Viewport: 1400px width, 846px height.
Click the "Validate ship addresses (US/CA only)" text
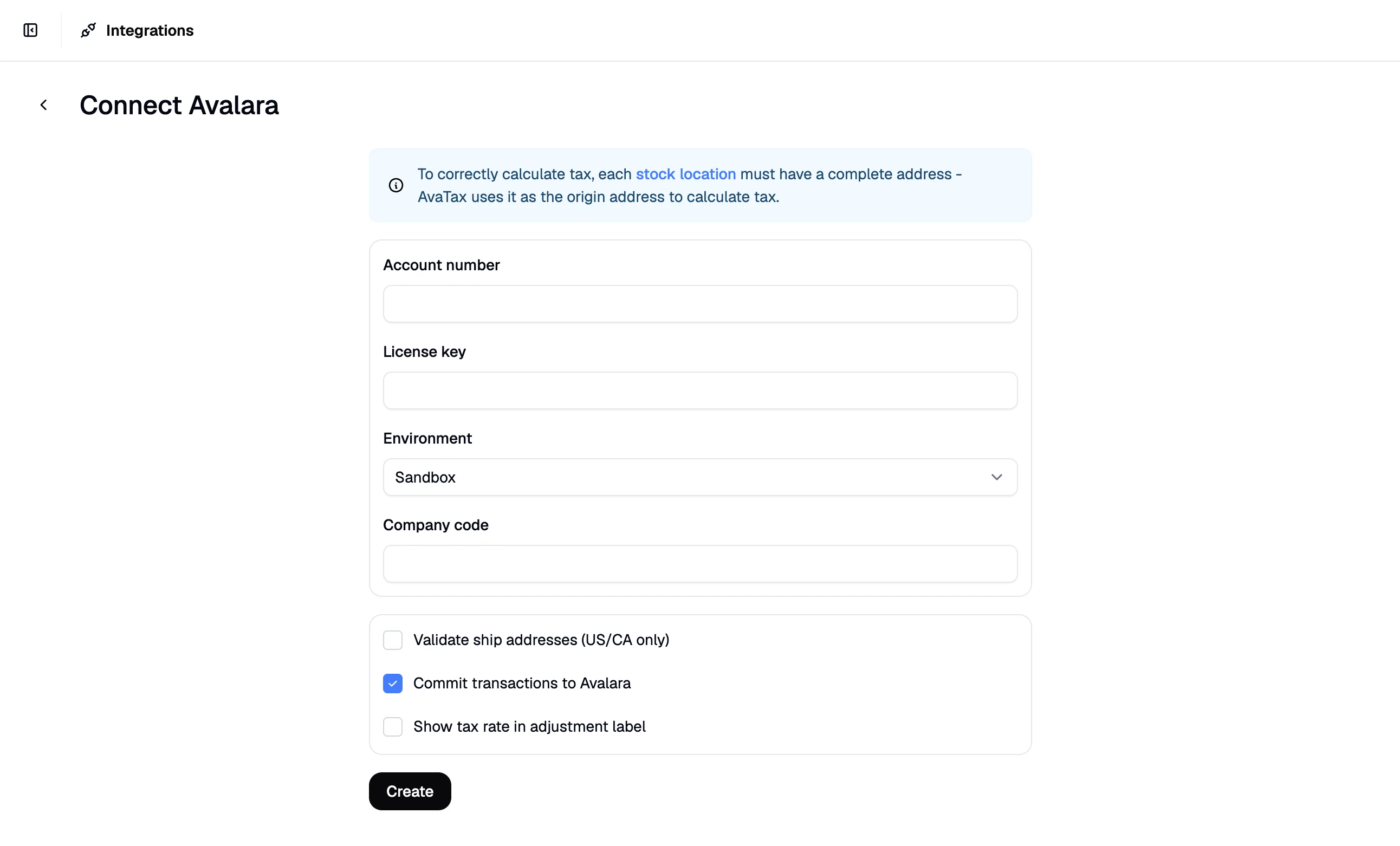coord(541,640)
